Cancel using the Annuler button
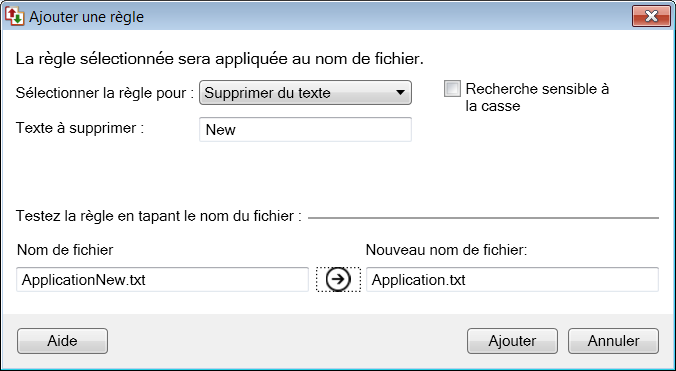676x371 pixels. tap(613, 341)
